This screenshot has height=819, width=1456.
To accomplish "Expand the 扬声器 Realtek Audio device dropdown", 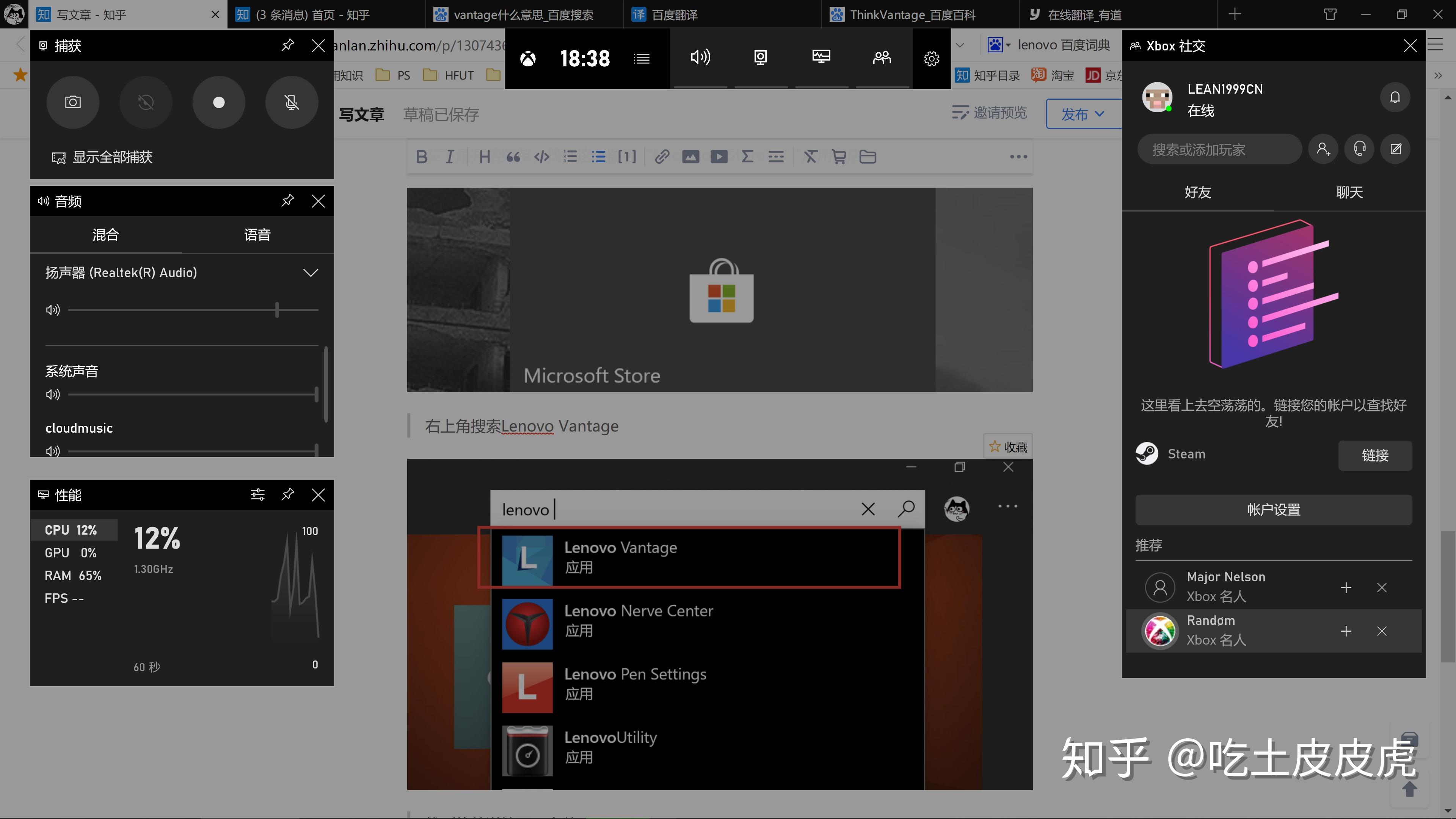I will [310, 273].
